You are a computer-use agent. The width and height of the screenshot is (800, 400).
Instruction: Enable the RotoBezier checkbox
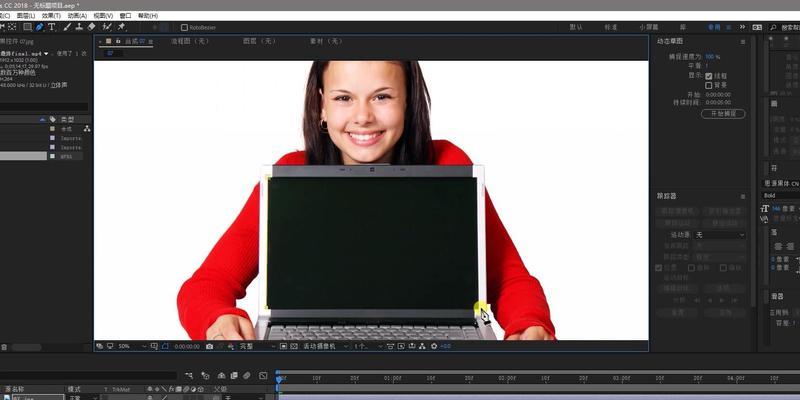(x=185, y=27)
